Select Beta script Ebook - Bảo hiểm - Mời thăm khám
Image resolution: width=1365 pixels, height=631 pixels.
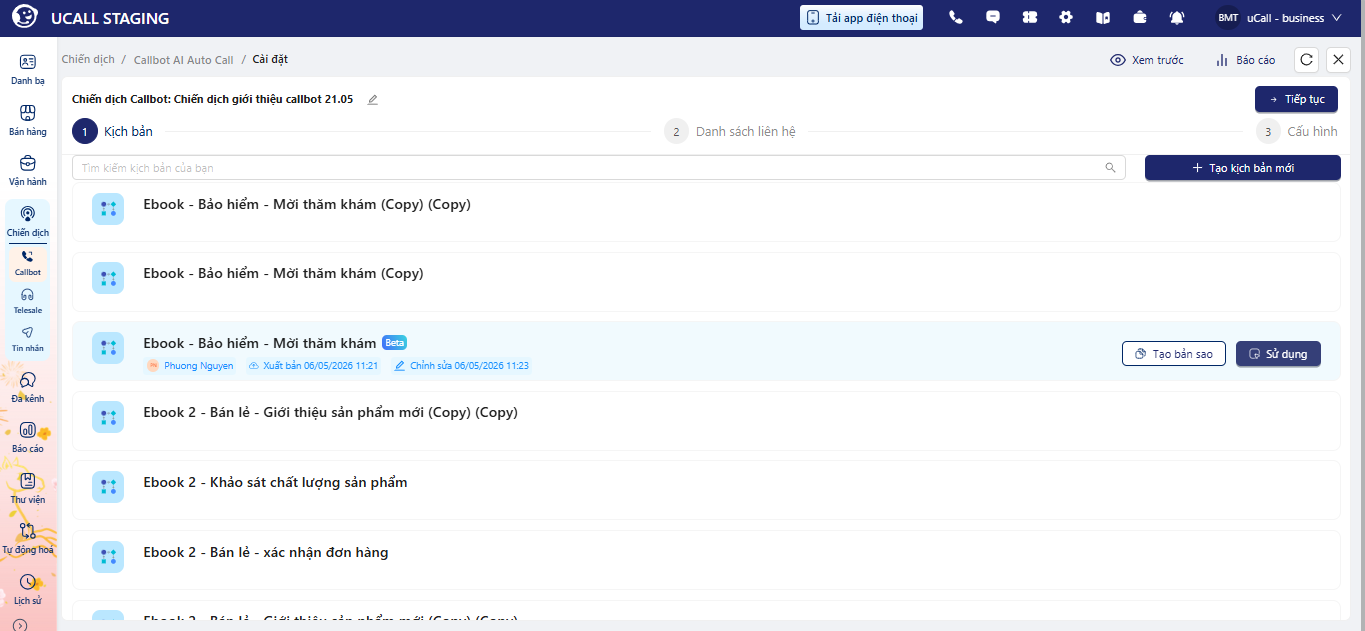706,351
